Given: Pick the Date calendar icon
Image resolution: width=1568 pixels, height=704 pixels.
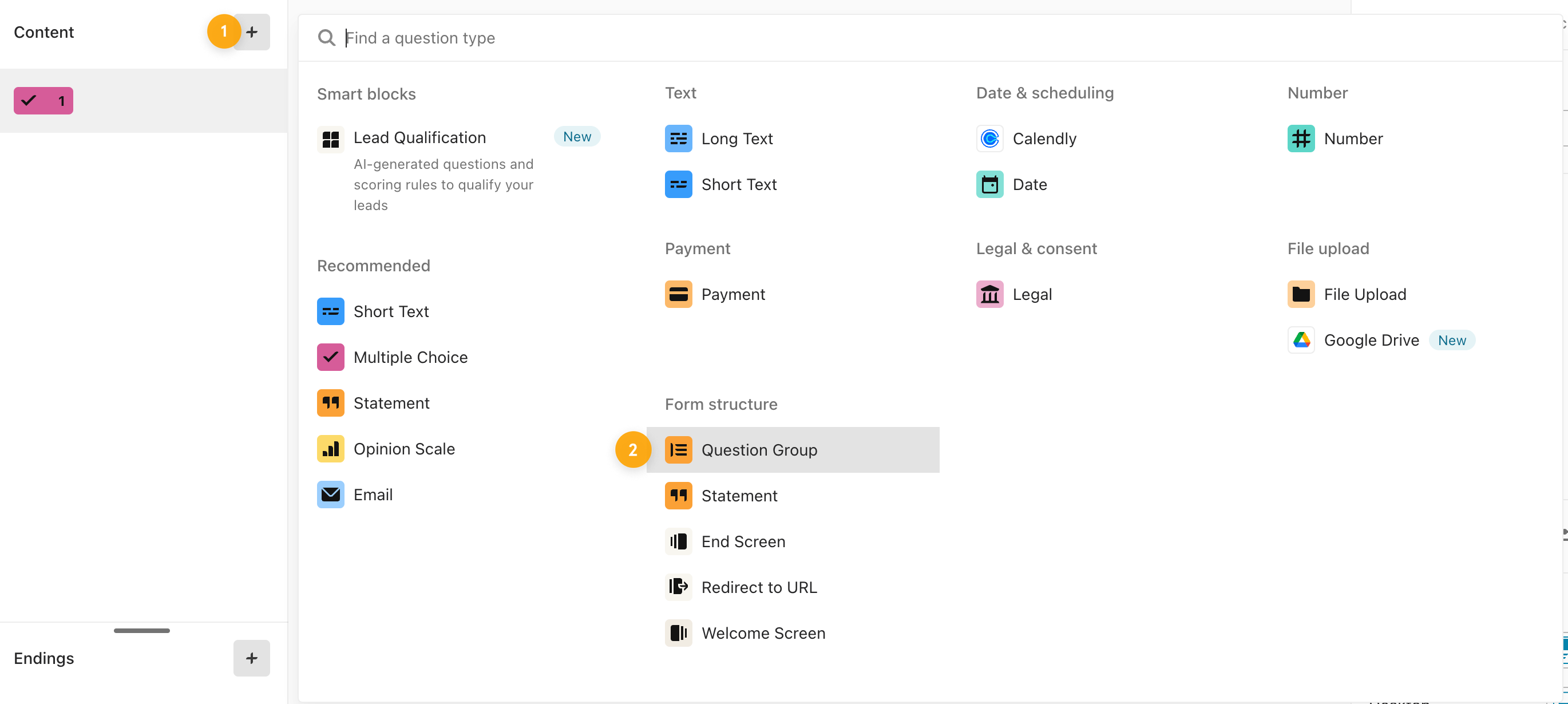Looking at the screenshot, I should 990,184.
